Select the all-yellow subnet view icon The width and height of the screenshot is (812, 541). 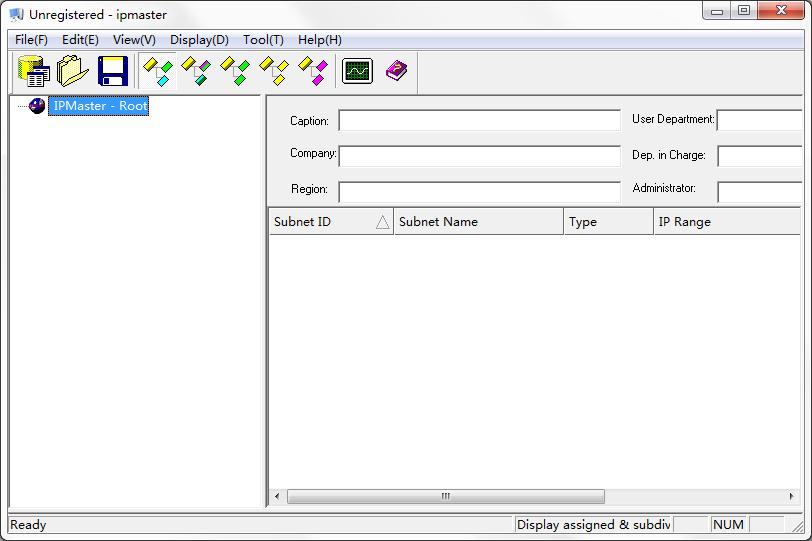pos(274,71)
